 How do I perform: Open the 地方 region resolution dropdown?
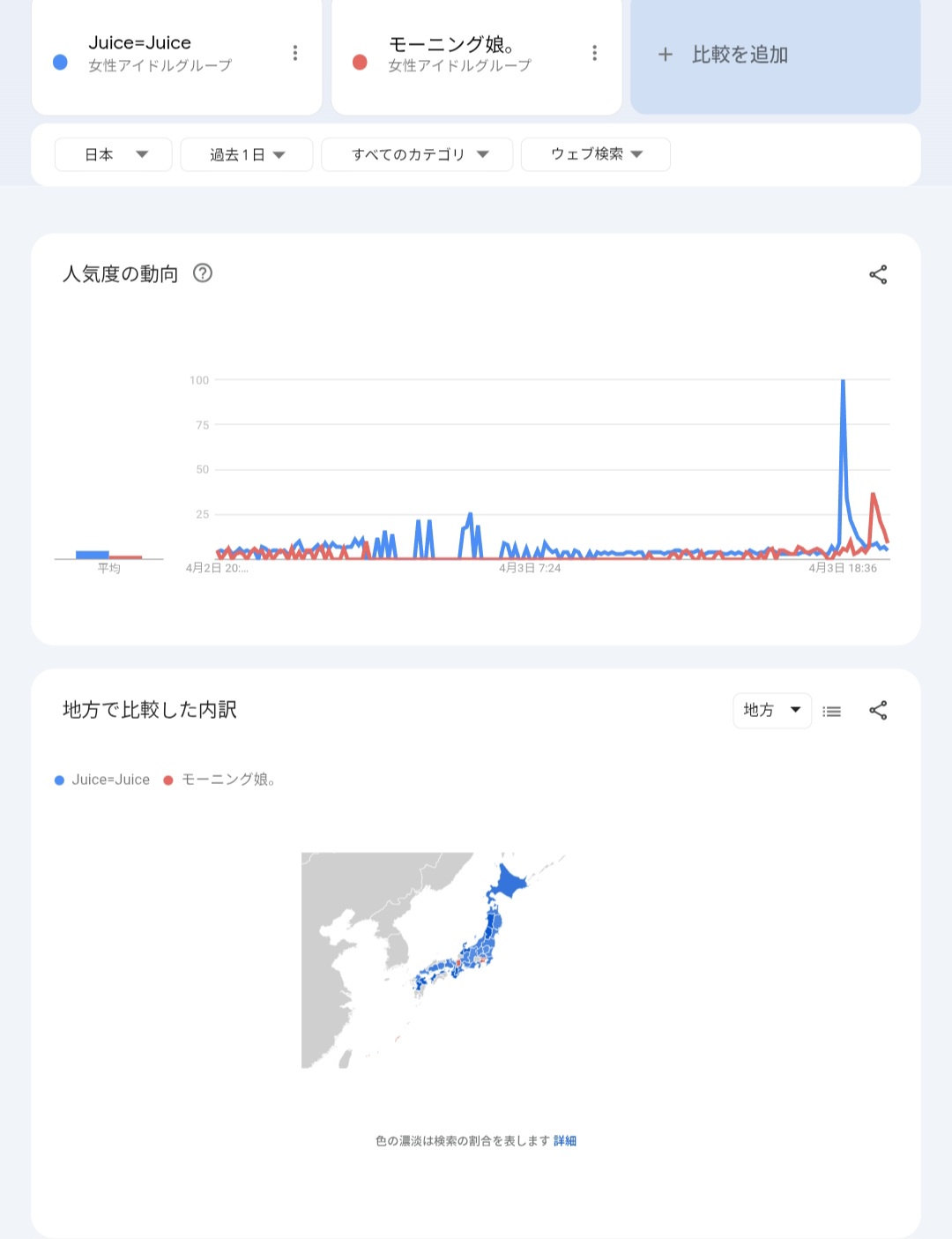click(771, 711)
